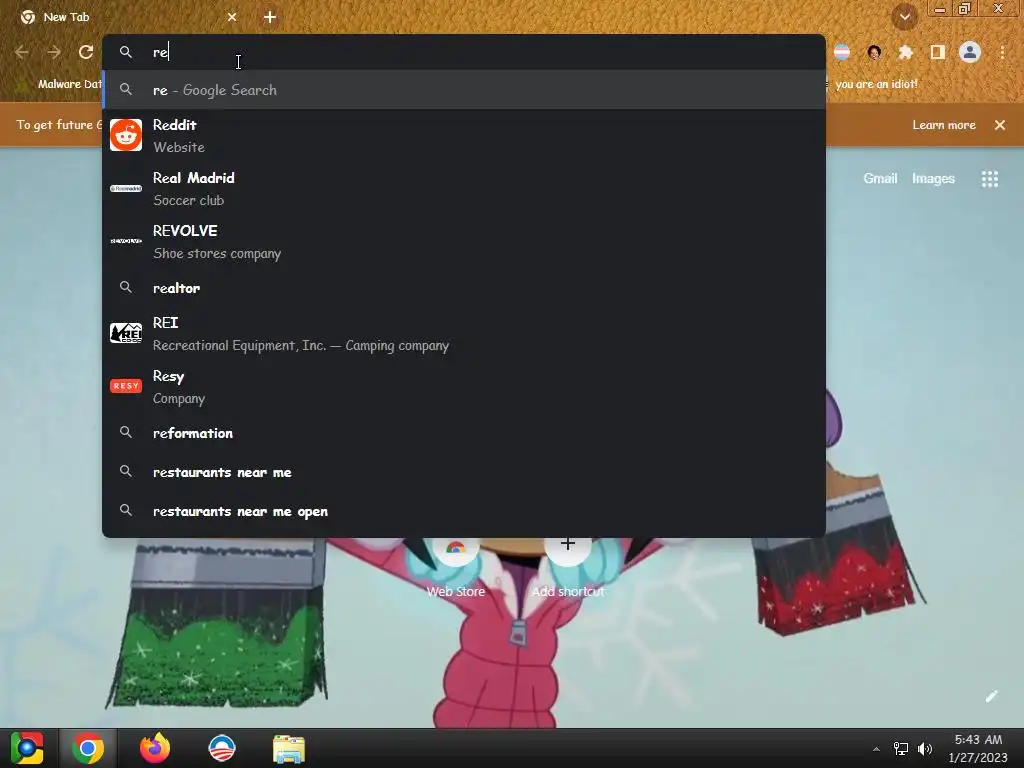This screenshot has height=768, width=1024.
Task: Open the Chrome profile avatar
Action: click(970, 52)
